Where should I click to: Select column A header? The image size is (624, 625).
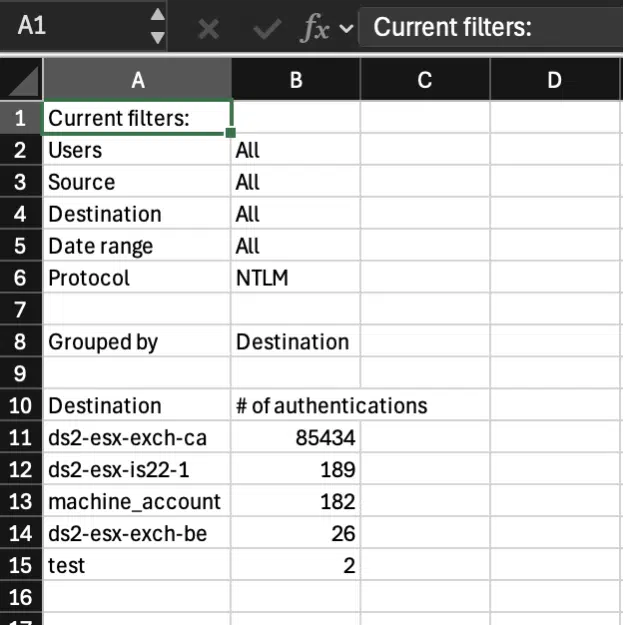(137, 81)
